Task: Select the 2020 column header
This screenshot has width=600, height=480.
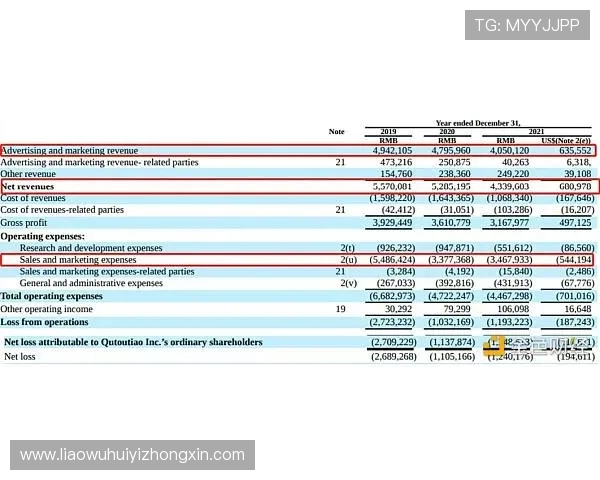Action: pos(446,132)
